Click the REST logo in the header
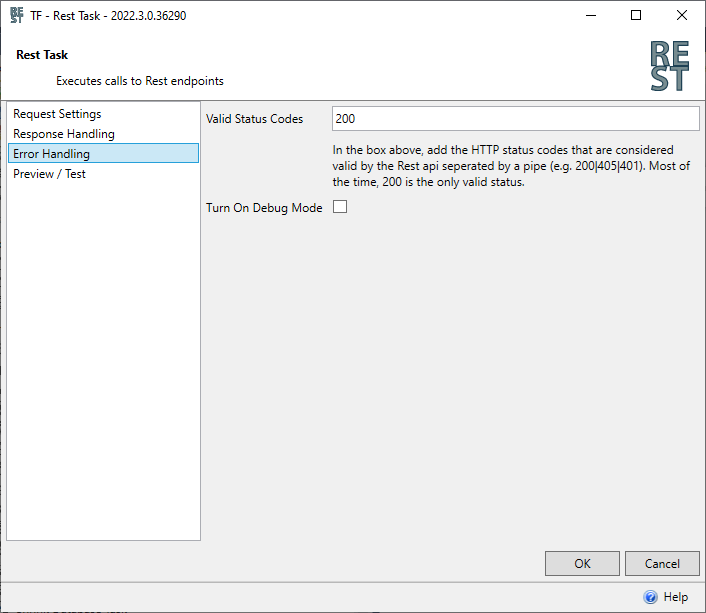 [x=670, y=66]
